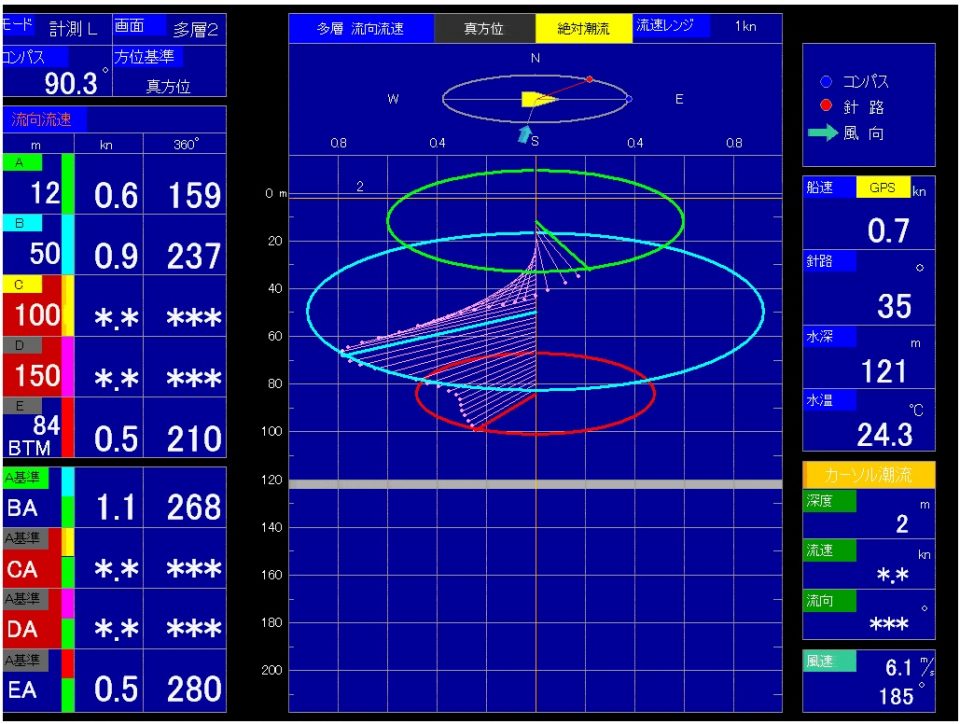This screenshot has width=960, height=724.
Task: Click the cursor 深度 value 2
Action: coord(902,524)
